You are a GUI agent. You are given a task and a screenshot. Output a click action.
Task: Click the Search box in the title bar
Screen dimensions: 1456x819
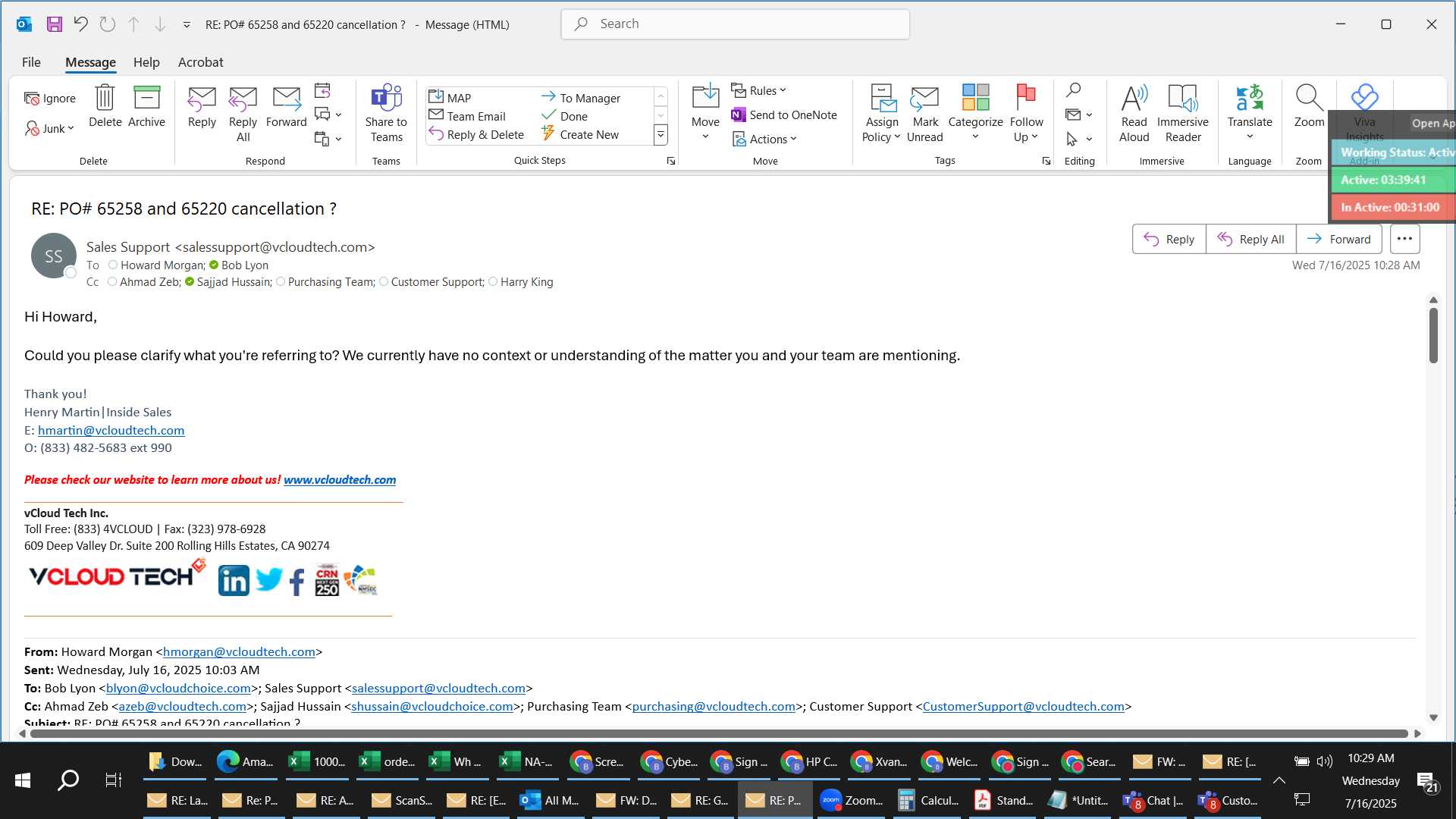pos(735,24)
